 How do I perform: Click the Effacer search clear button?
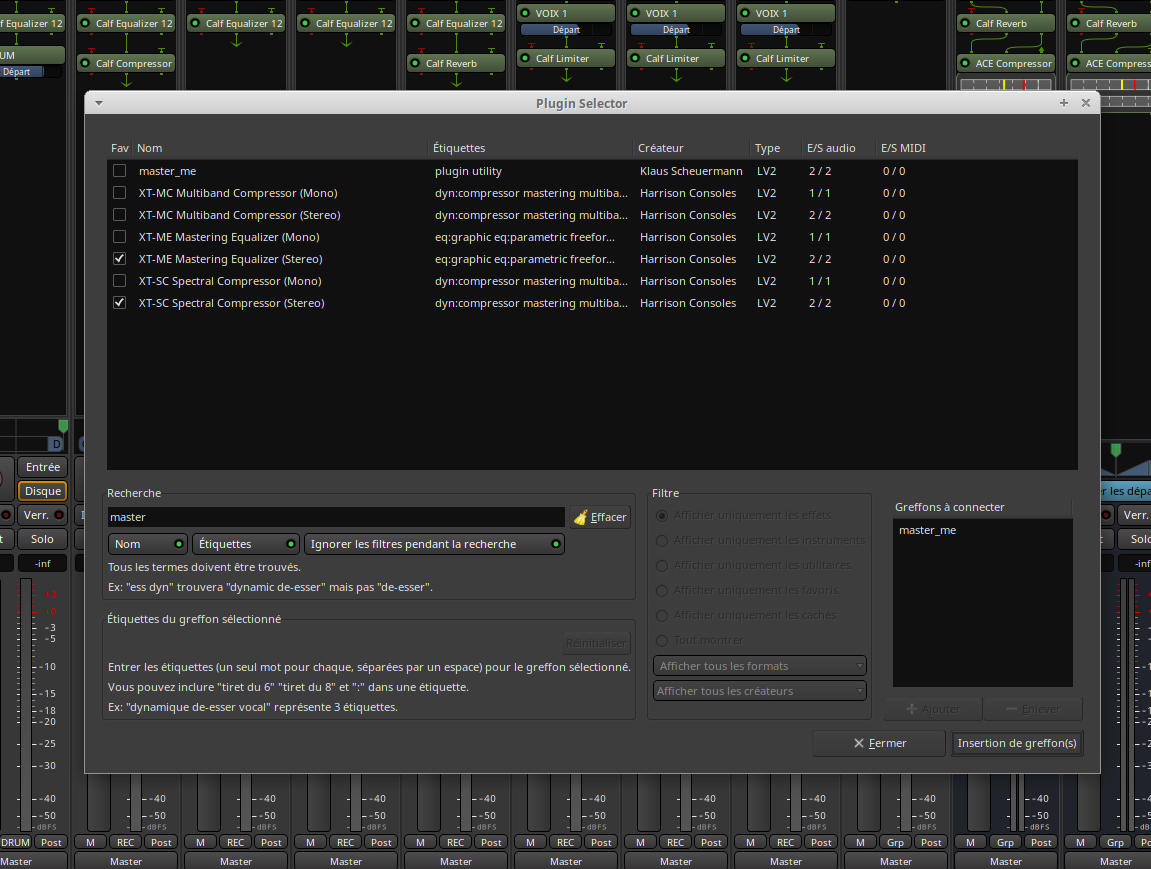pyautogui.click(x=600, y=517)
